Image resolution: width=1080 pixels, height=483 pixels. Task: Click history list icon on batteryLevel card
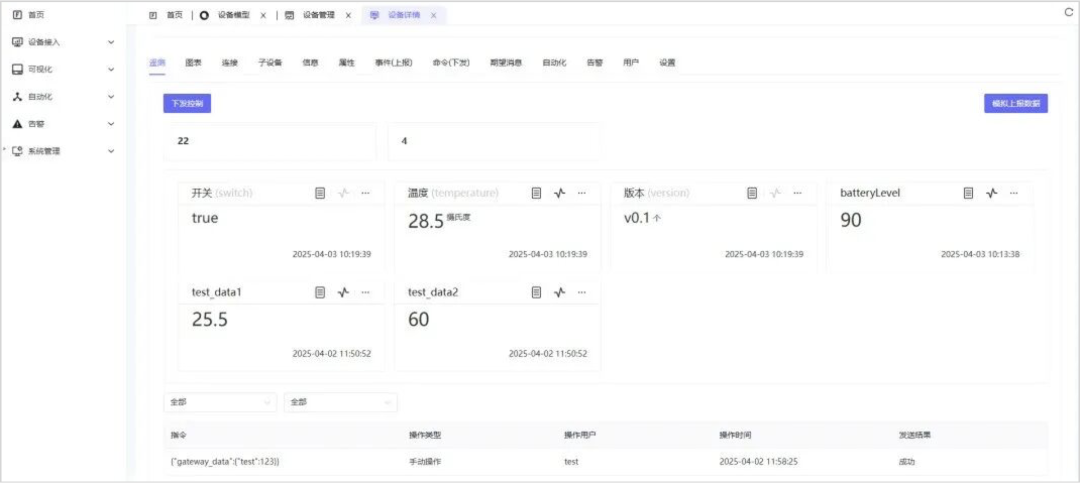[x=968, y=193]
